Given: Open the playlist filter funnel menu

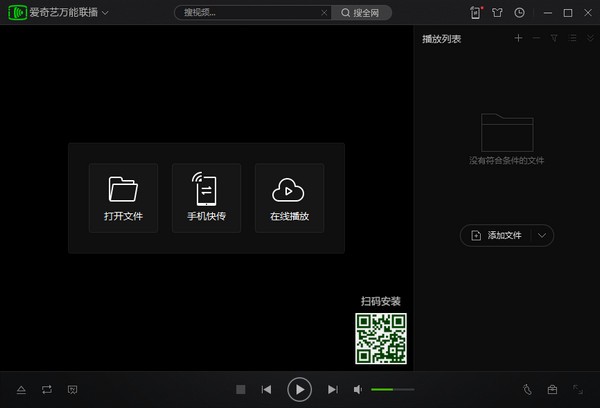Looking at the screenshot, I should coord(554,38).
